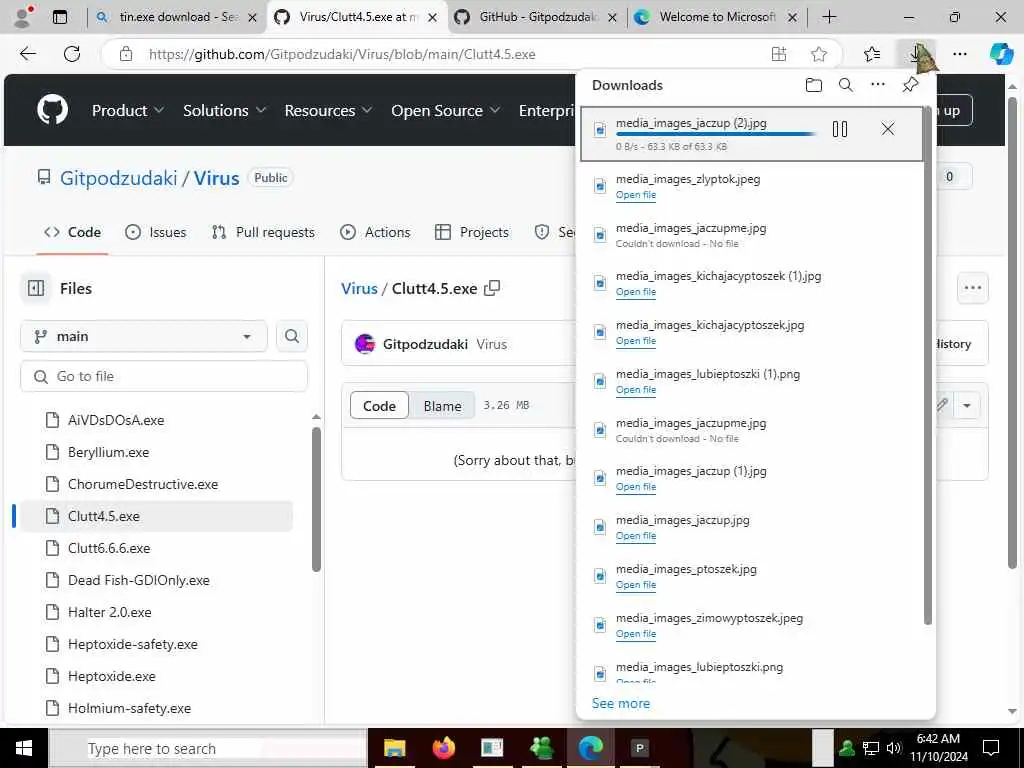1024x768 pixels.
Task: Open the main branch dropdown
Action: (144, 336)
